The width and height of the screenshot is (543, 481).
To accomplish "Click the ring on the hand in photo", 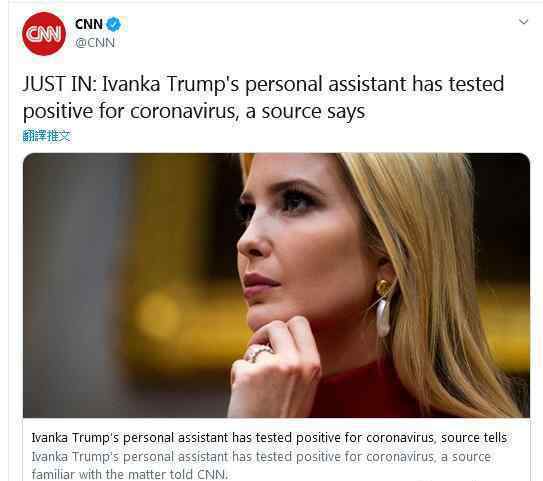I will point(258,354).
